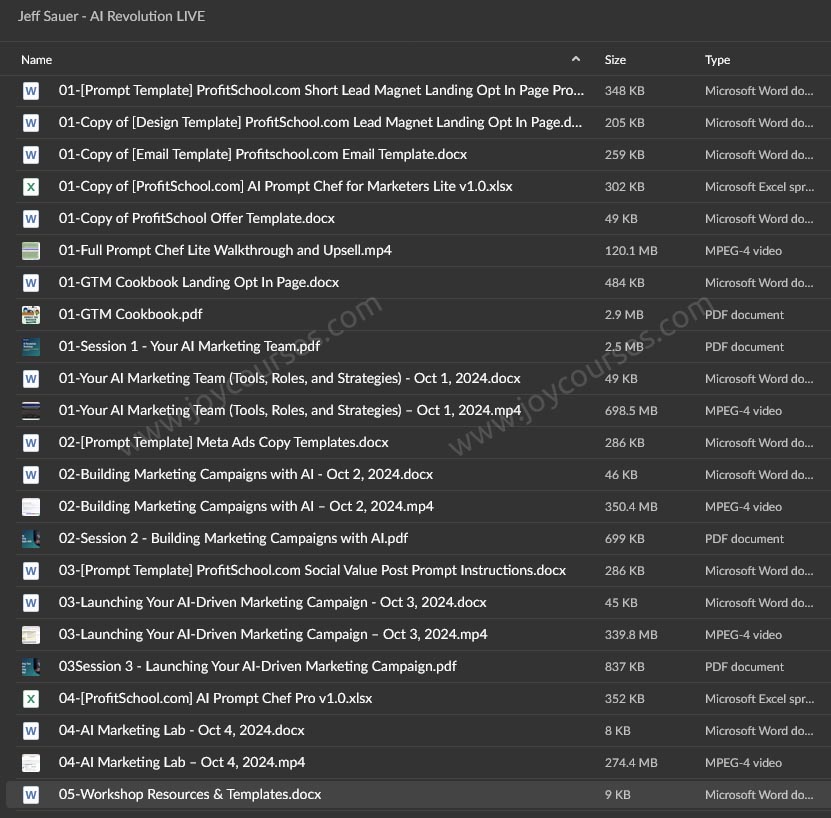The image size is (831, 818).
Task: Sort files by the Name column header
Action: pyautogui.click(x=37, y=60)
